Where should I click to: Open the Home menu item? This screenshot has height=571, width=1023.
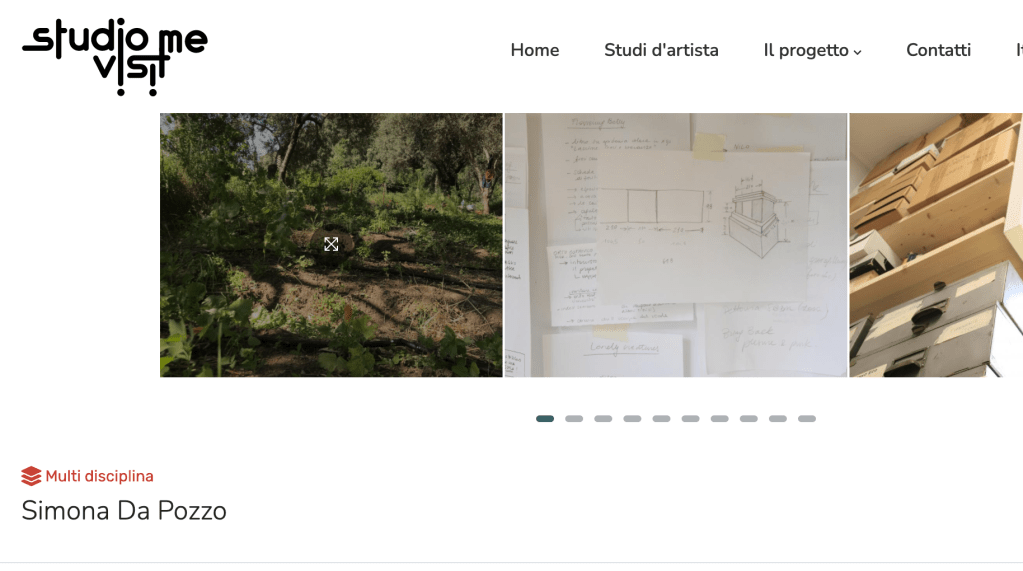[x=534, y=50]
